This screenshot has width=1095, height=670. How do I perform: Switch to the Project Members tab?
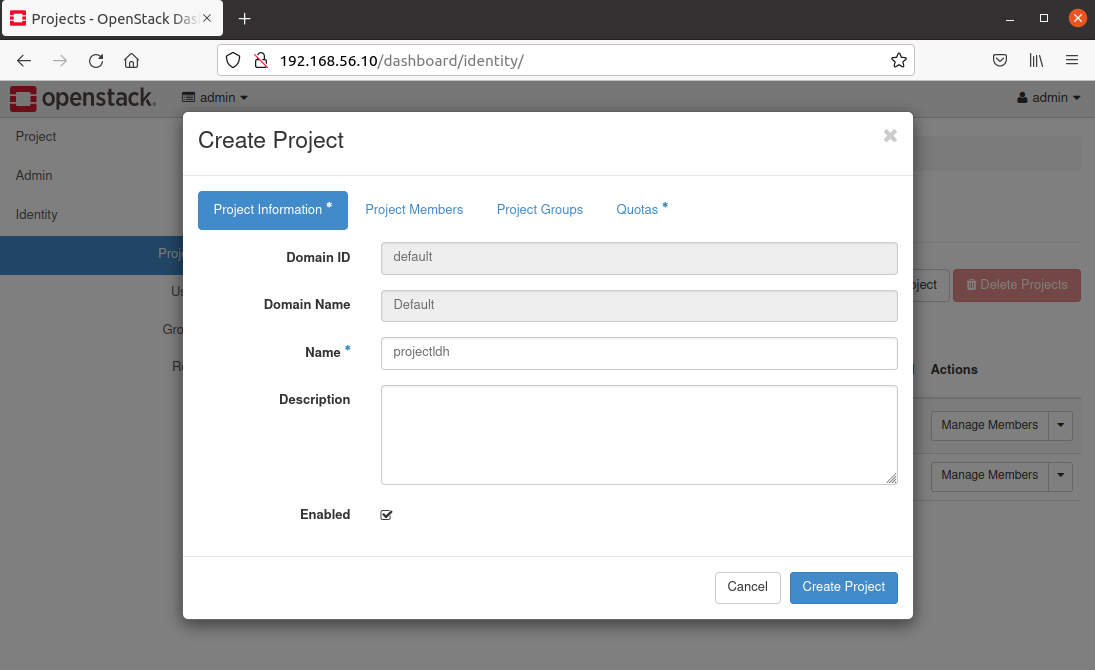(414, 210)
